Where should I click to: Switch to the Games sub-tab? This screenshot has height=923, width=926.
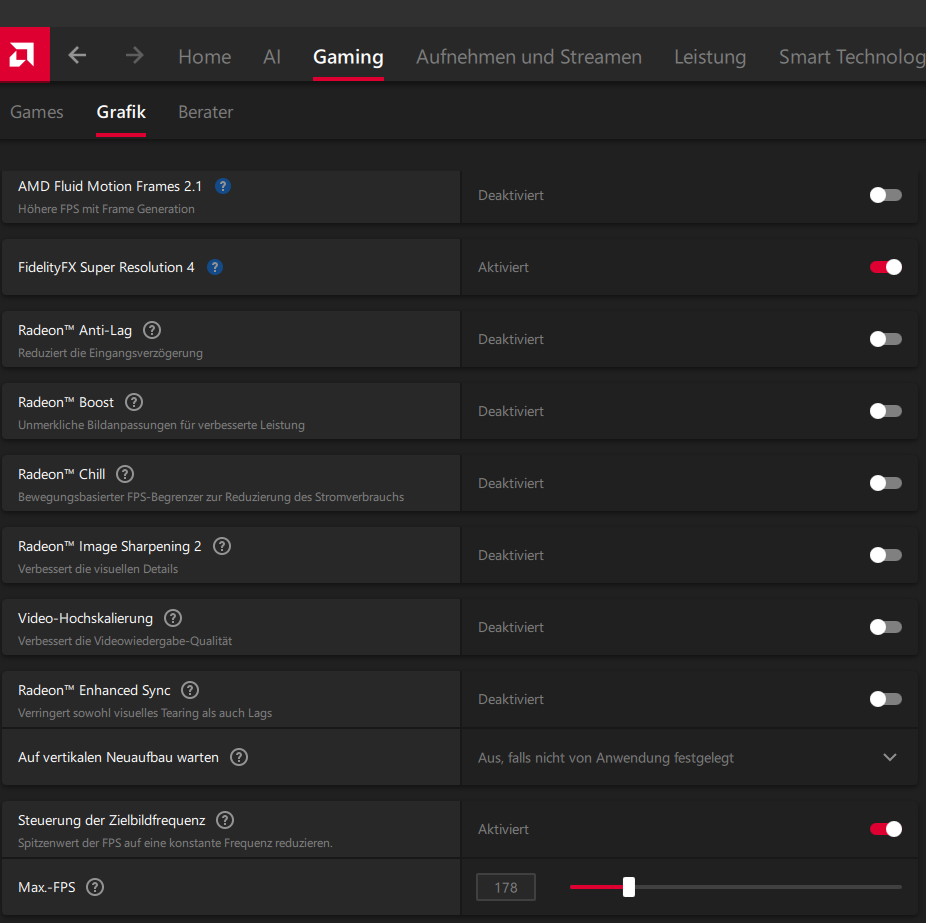[37, 112]
